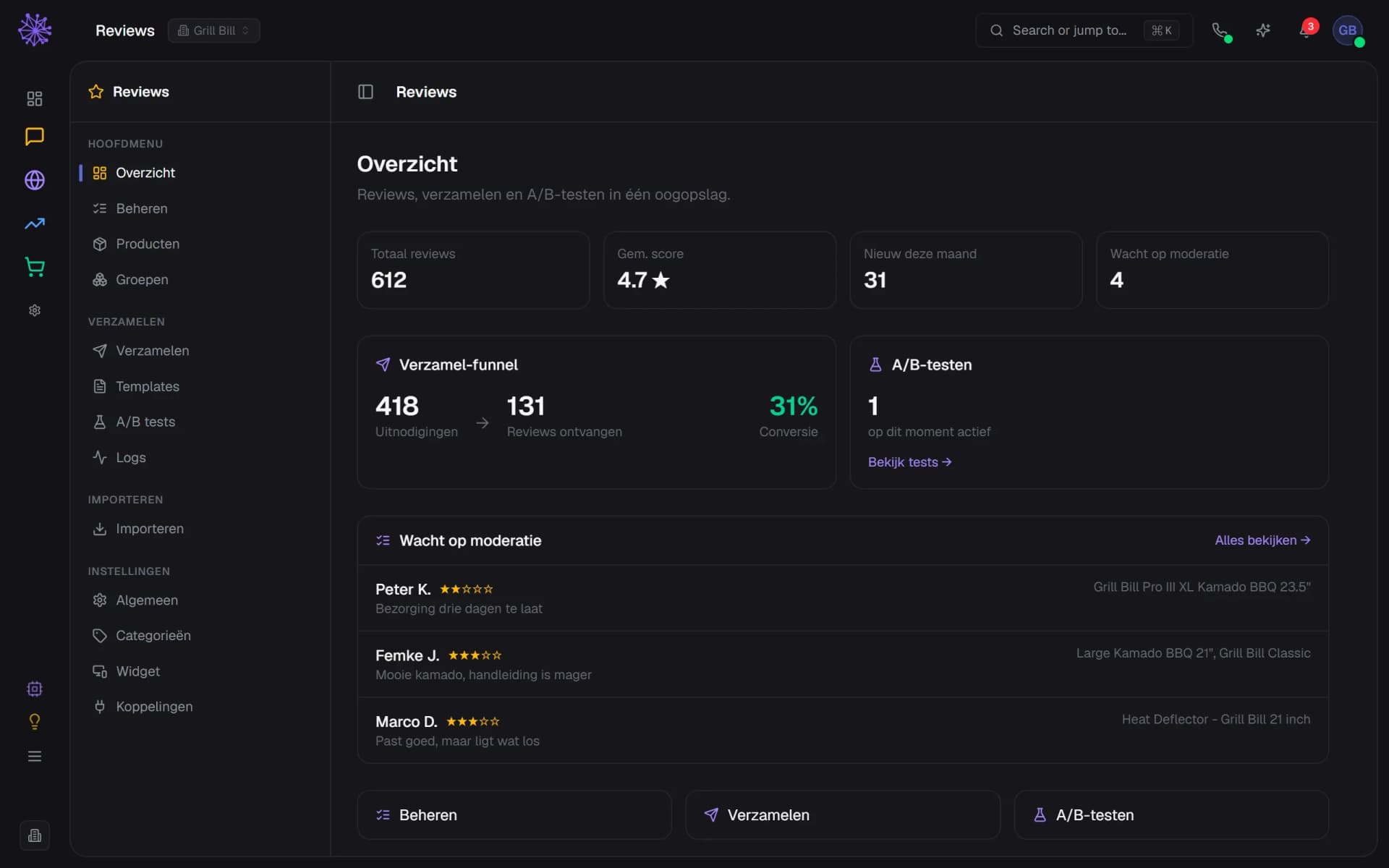Open Importeren in the sidebar
This screenshot has width=1389, height=868.
coord(200,529)
